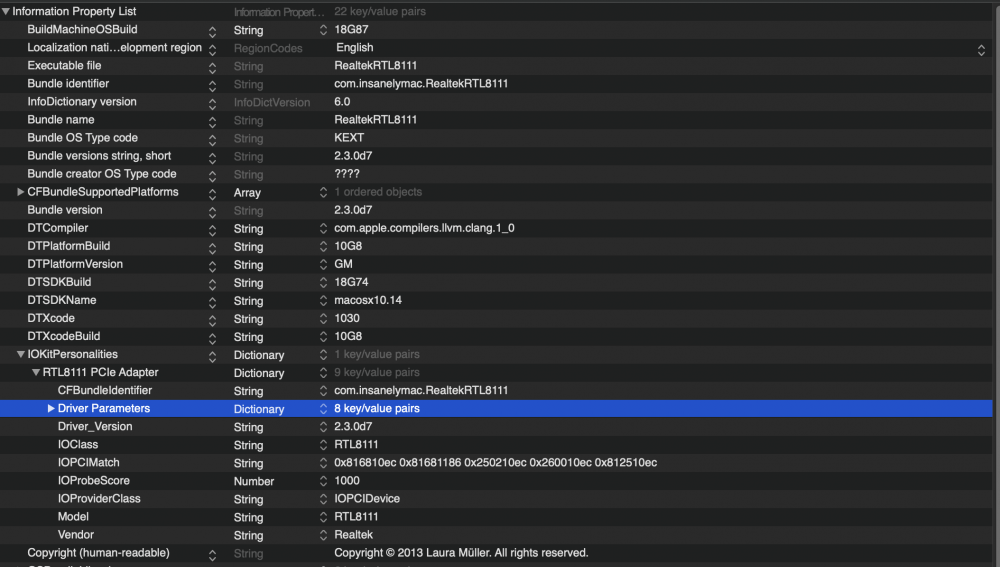Viewport: 1000px width, 567px height.
Task: Change RTL8111 PCIe Adapter Dictionary type
Action: click(x=323, y=373)
